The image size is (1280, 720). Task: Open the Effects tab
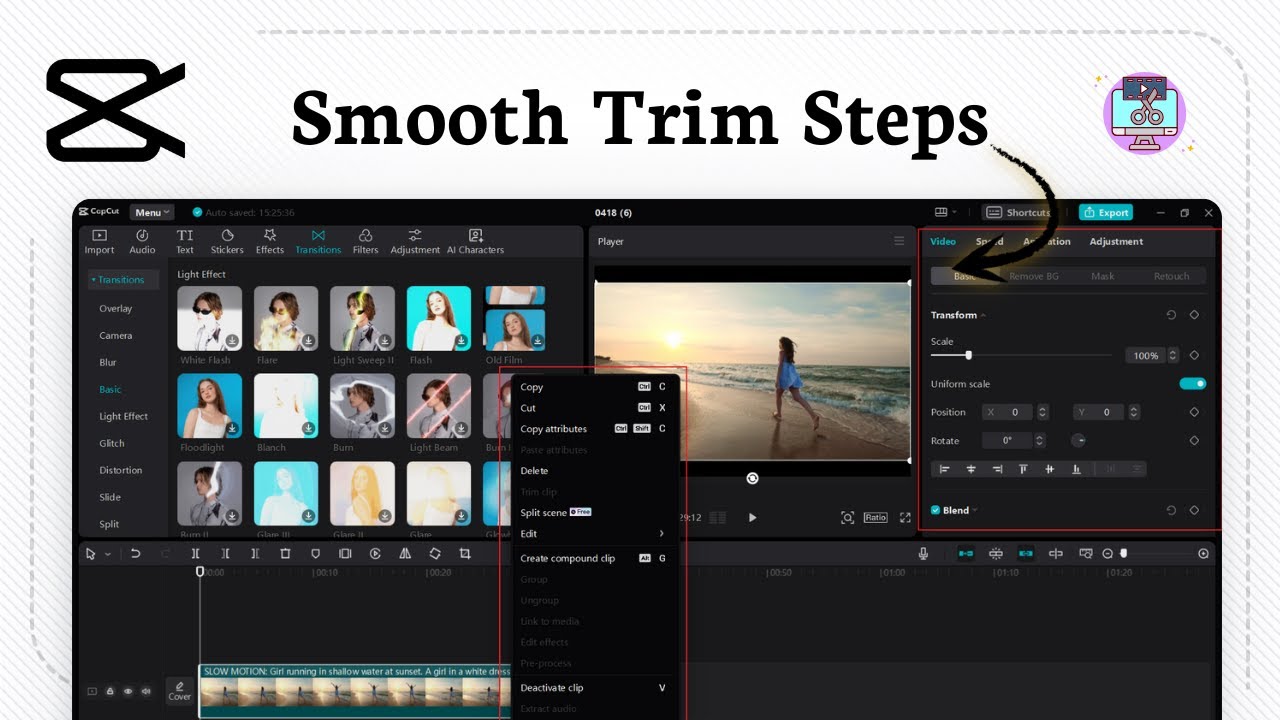[x=270, y=242]
